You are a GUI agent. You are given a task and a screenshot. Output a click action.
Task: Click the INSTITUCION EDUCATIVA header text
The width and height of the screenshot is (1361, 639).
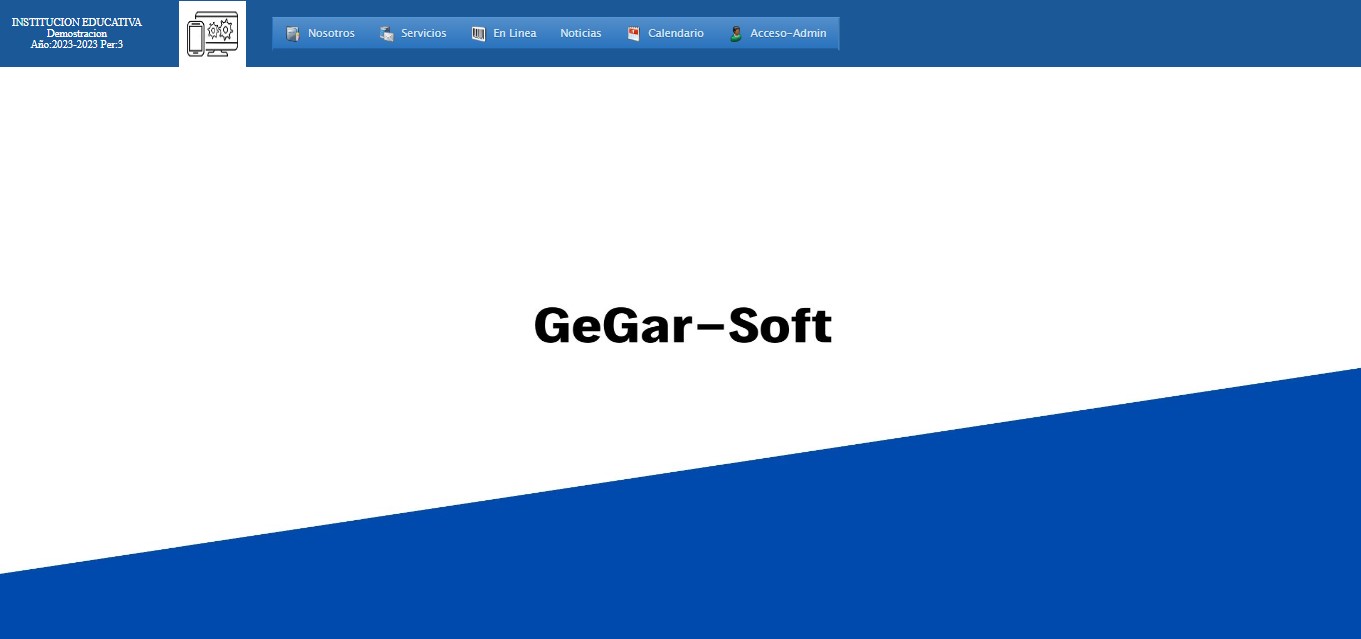[77, 22]
